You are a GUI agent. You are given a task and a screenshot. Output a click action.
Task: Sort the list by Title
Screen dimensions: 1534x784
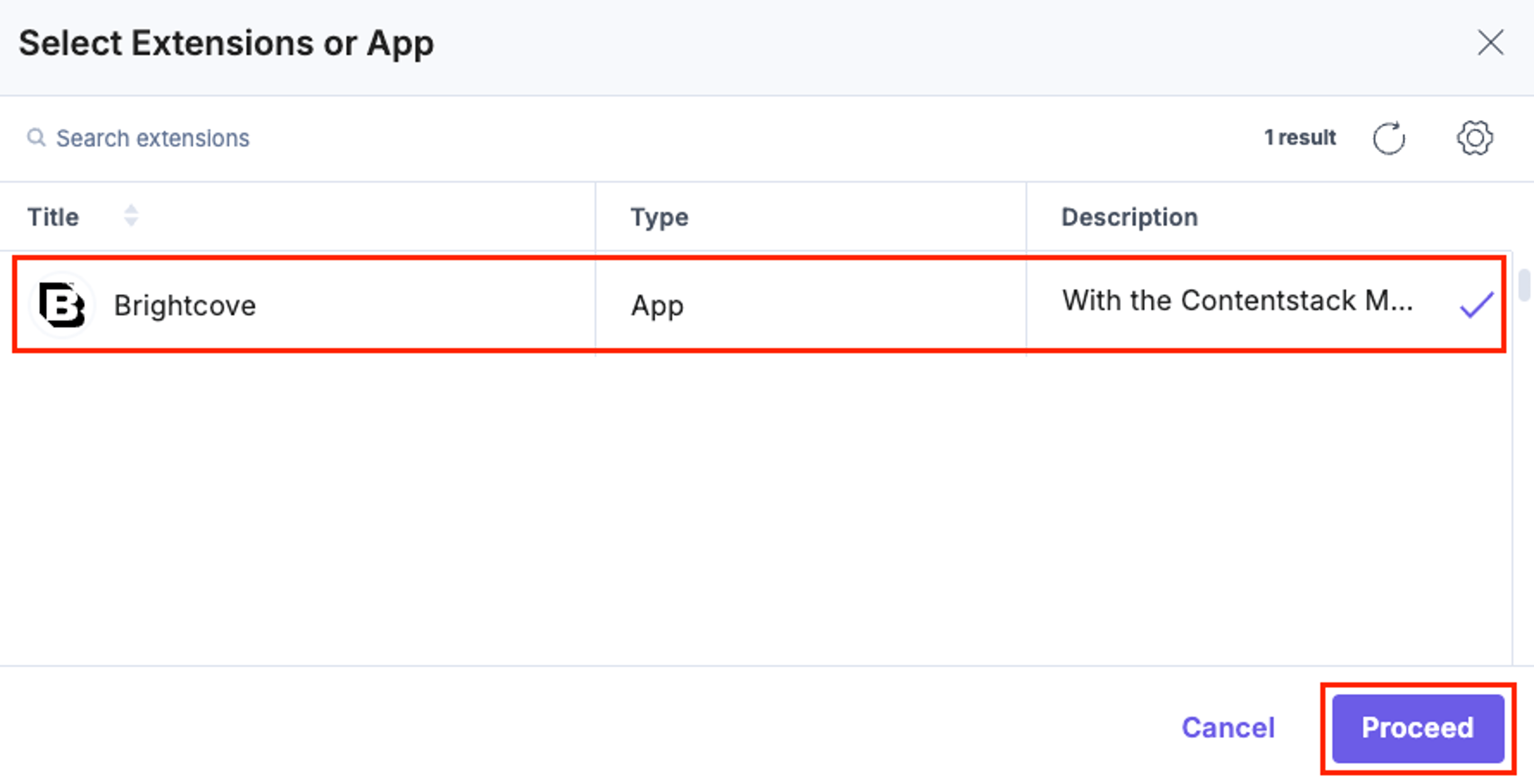(131, 216)
